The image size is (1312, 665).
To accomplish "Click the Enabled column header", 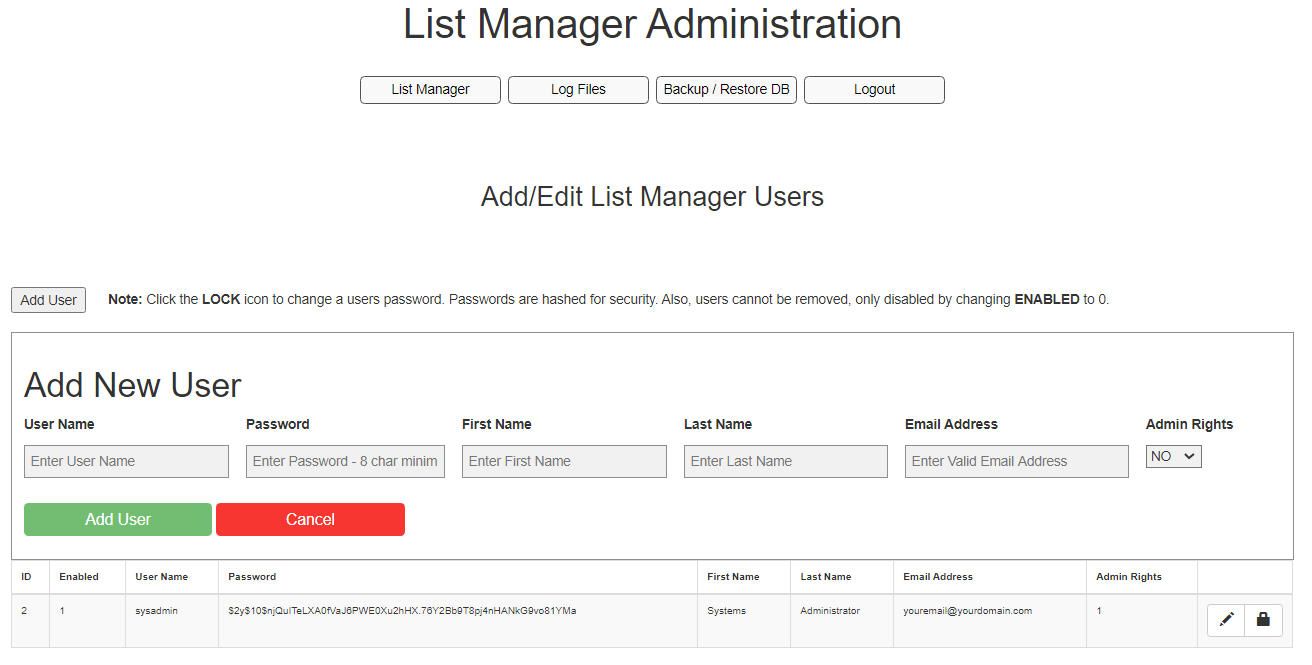I will pyautogui.click(x=79, y=577).
